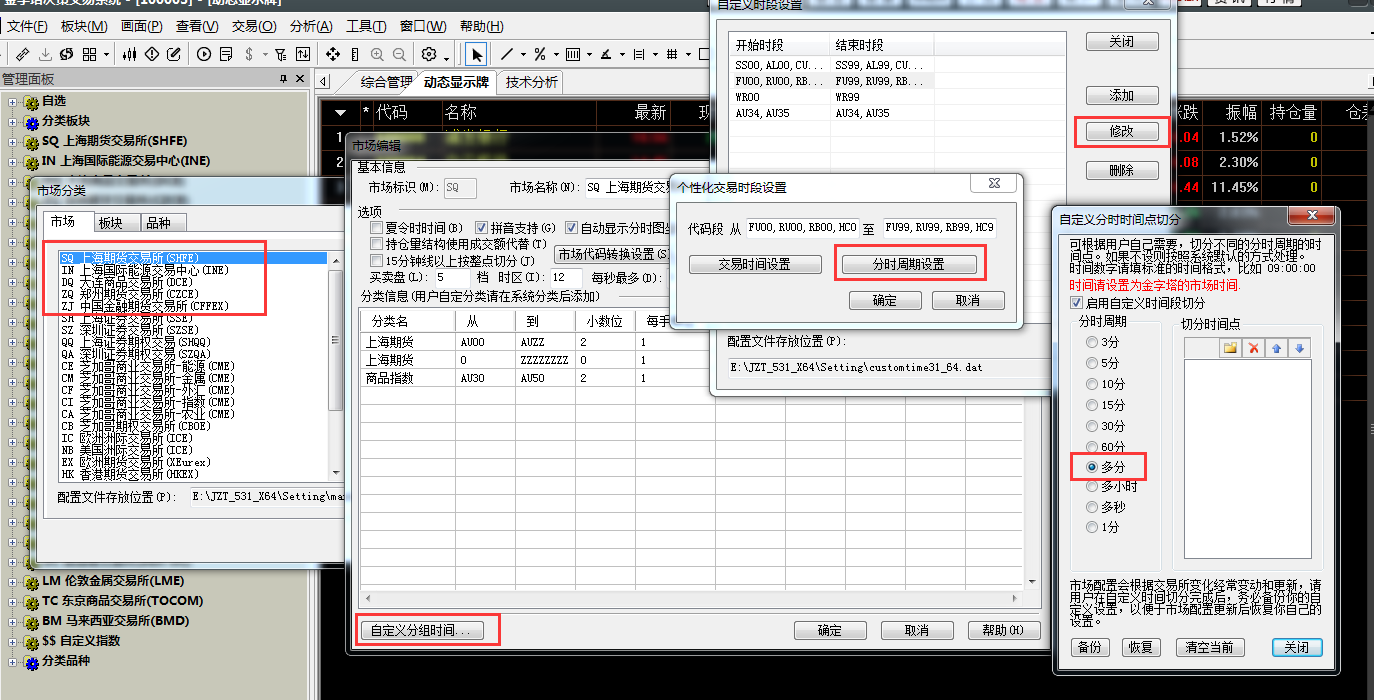The width and height of the screenshot is (1374, 700).
Task: Click the filter funnel toolbar icon
Action: tap(280, 55)
